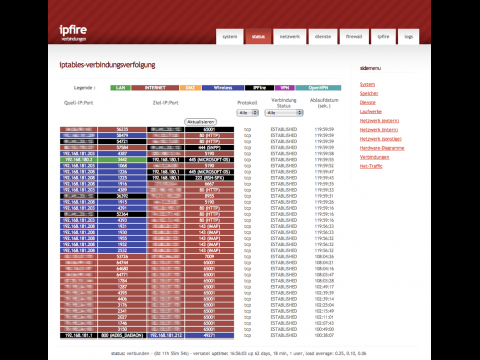This screenshot has width=480, height=360.
Task: Click the teal OpenVPN legend swatch
Action: pyautogui.click(x=318, y=88)
